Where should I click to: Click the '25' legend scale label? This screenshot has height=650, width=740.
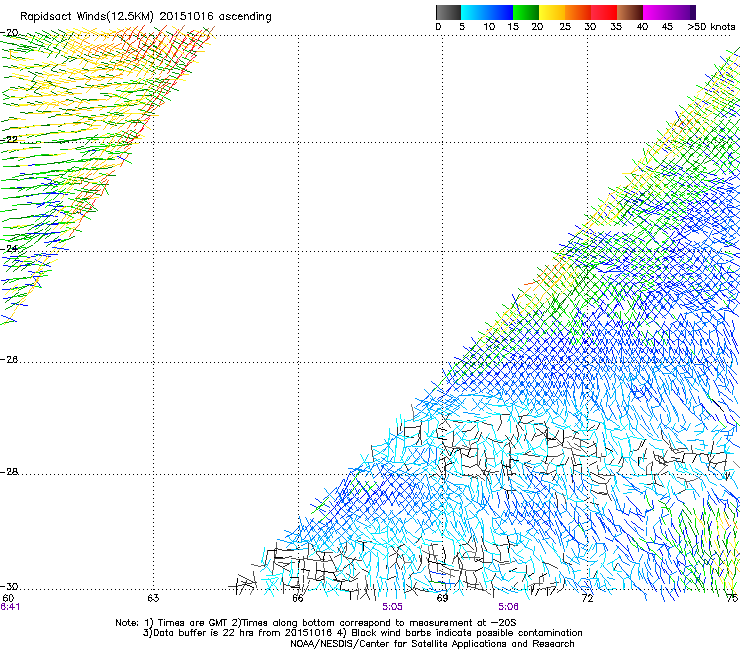[x=565, y=27]
